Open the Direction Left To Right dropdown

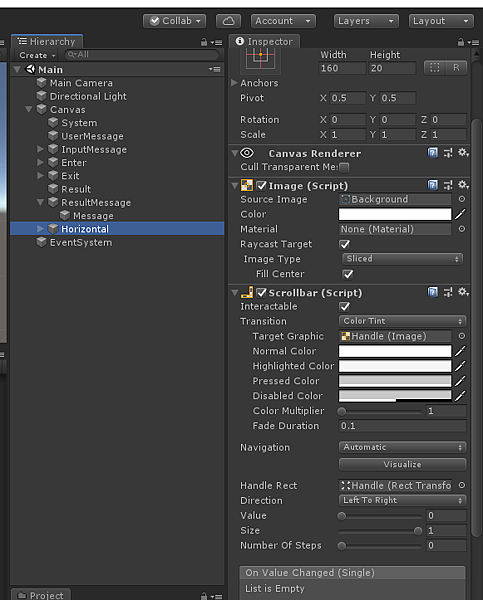402,501
